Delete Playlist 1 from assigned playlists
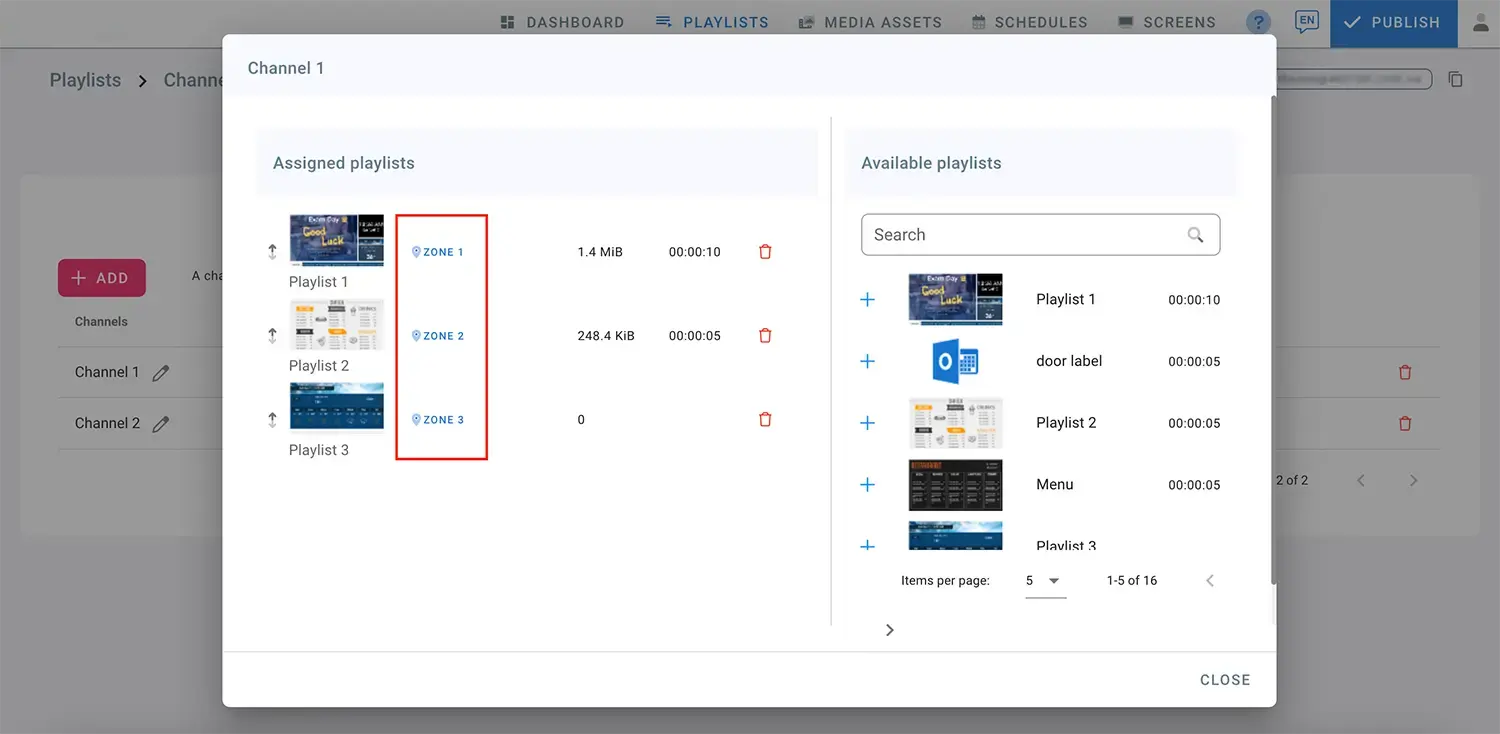Screen dimensions: 1500x734 click(765, 252)
